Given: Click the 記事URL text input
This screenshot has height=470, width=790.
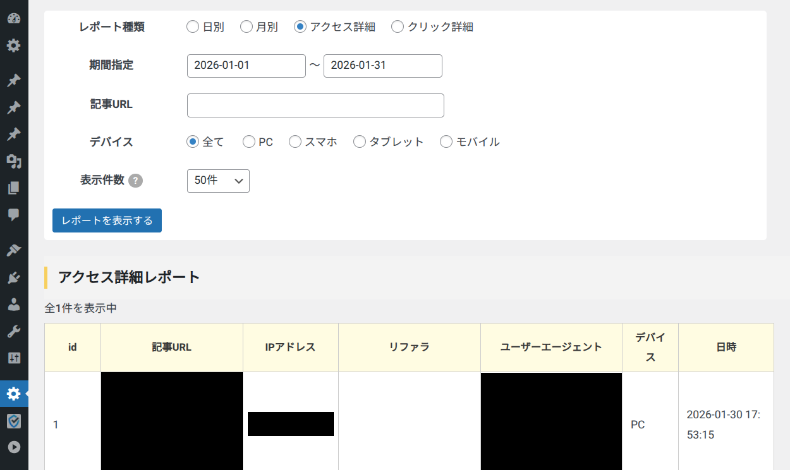Looking at the screenshot, I should (x=315, y=105).
